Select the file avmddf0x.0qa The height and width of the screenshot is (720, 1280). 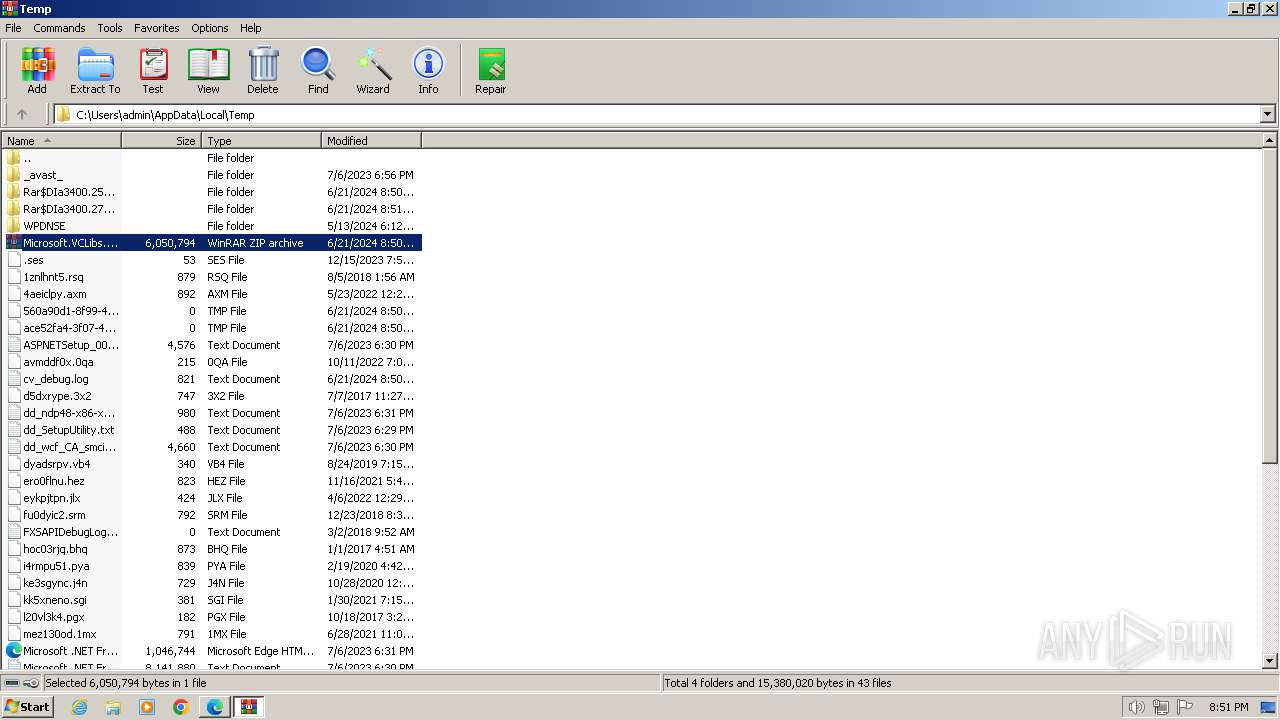(58, 362)
